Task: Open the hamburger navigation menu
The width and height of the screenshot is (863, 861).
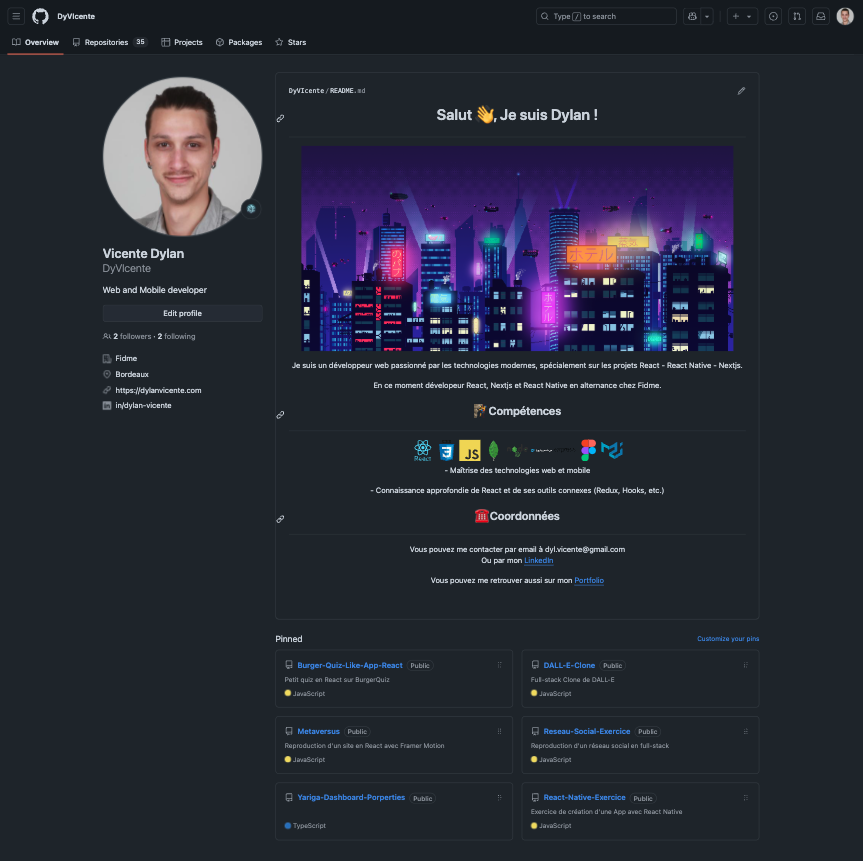Action: [x=16, y=16]
